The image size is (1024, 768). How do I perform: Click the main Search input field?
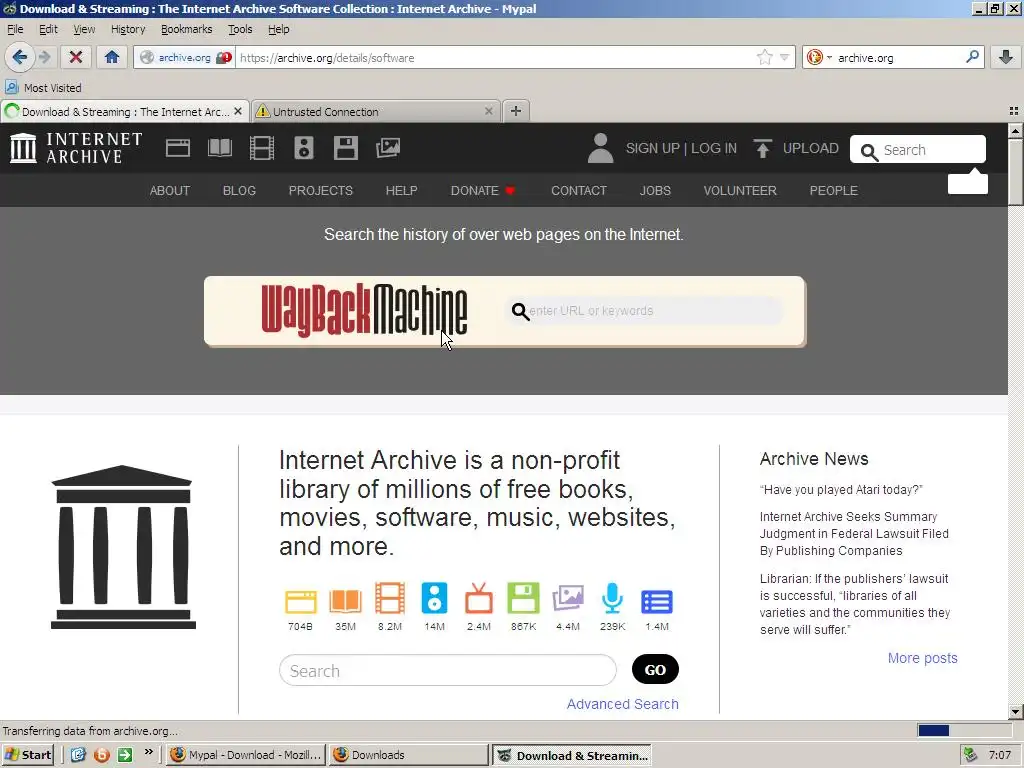(447, 670)
